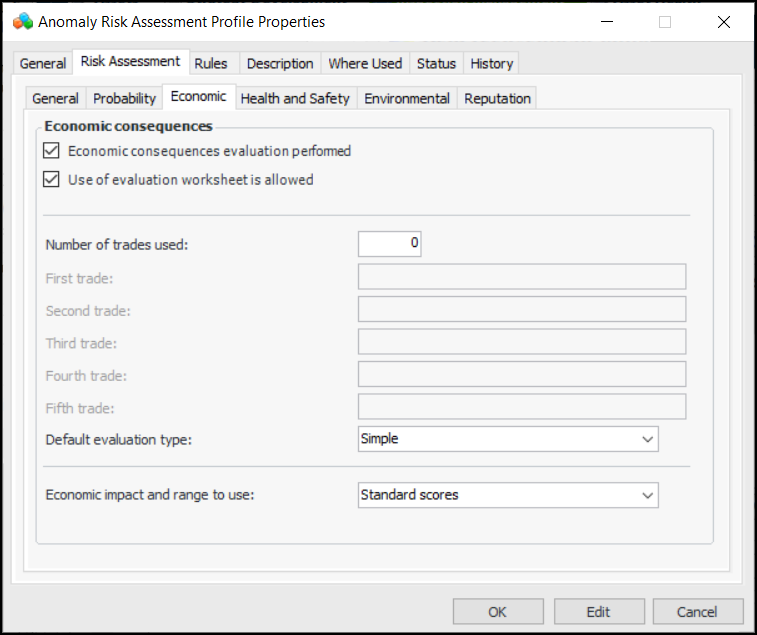Switch to the top-level General tab
757x635 pixels.
pyautogui.click(x=43, y=63)
